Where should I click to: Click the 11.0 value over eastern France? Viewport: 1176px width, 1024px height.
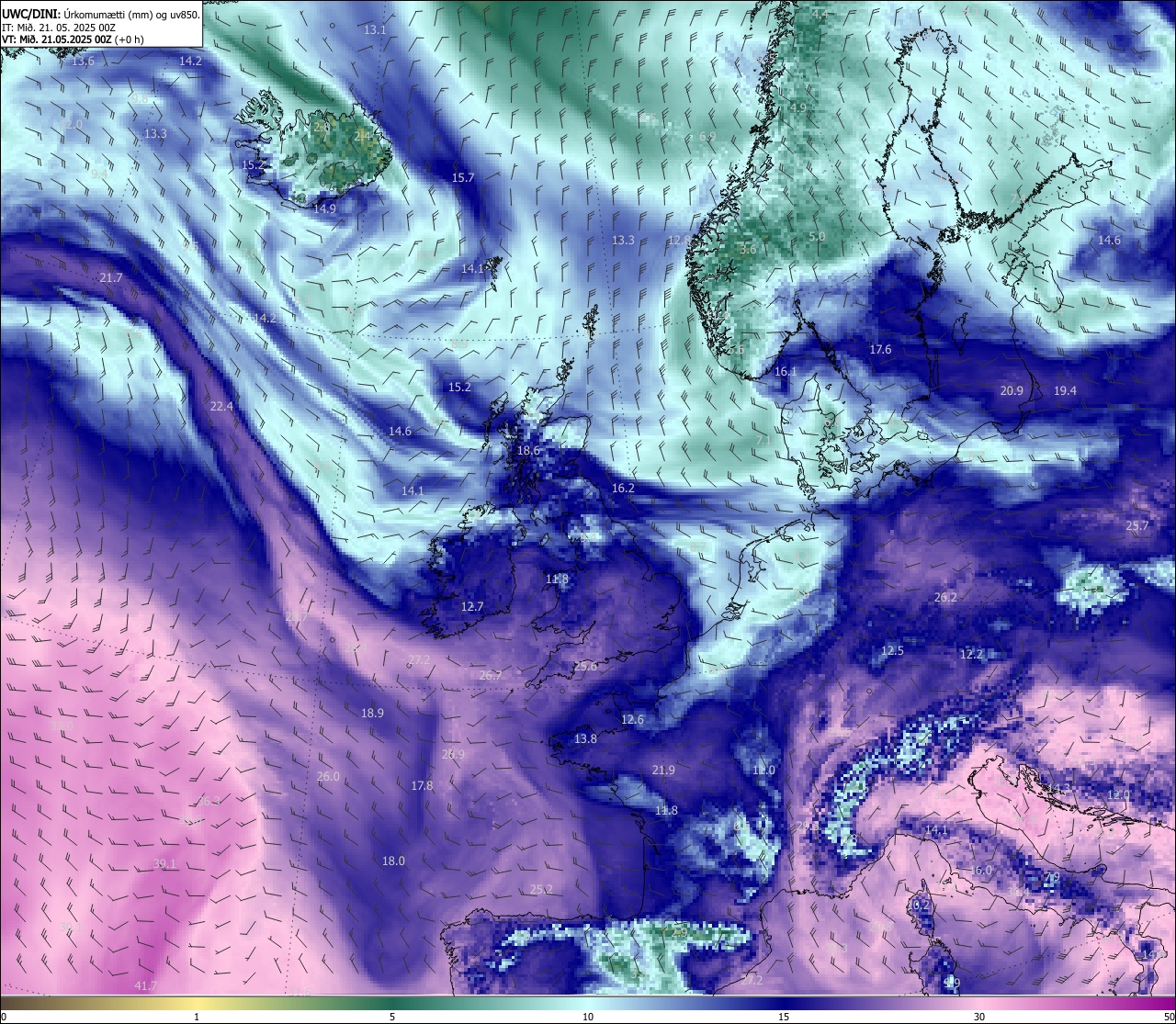pos(764,770)
